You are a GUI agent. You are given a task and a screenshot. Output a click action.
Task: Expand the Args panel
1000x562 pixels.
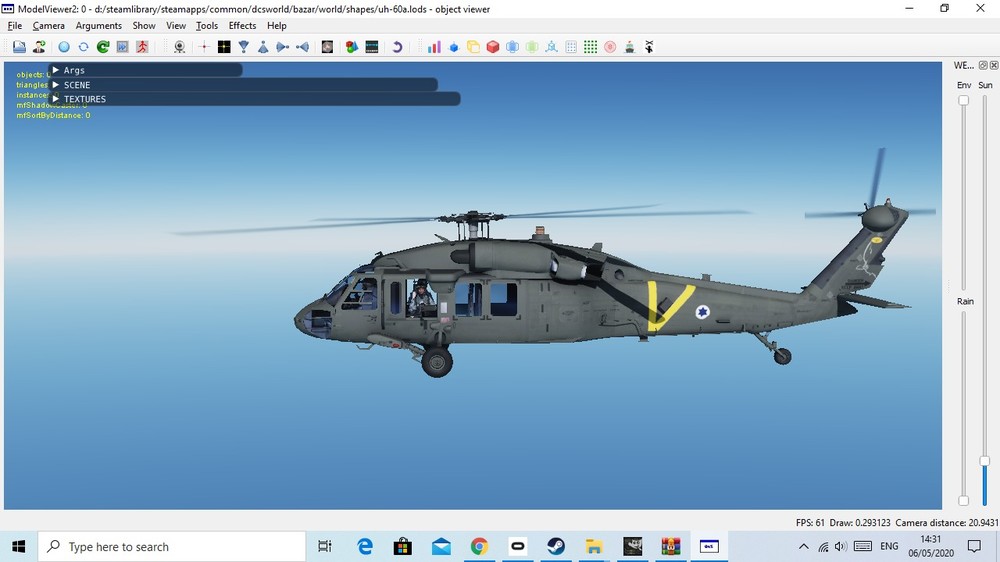55,70
